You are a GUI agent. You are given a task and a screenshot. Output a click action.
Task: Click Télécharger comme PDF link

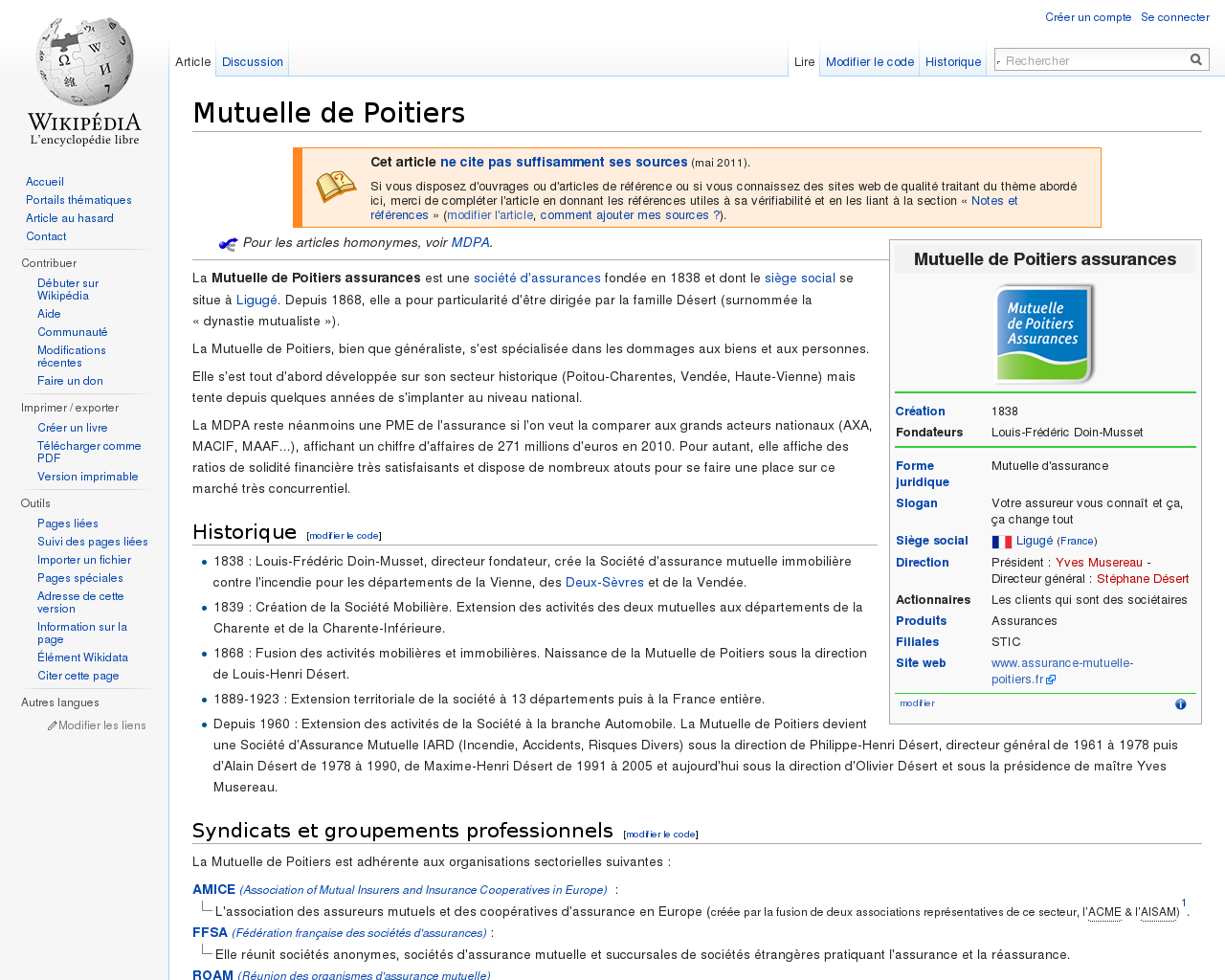click(89, 452)
